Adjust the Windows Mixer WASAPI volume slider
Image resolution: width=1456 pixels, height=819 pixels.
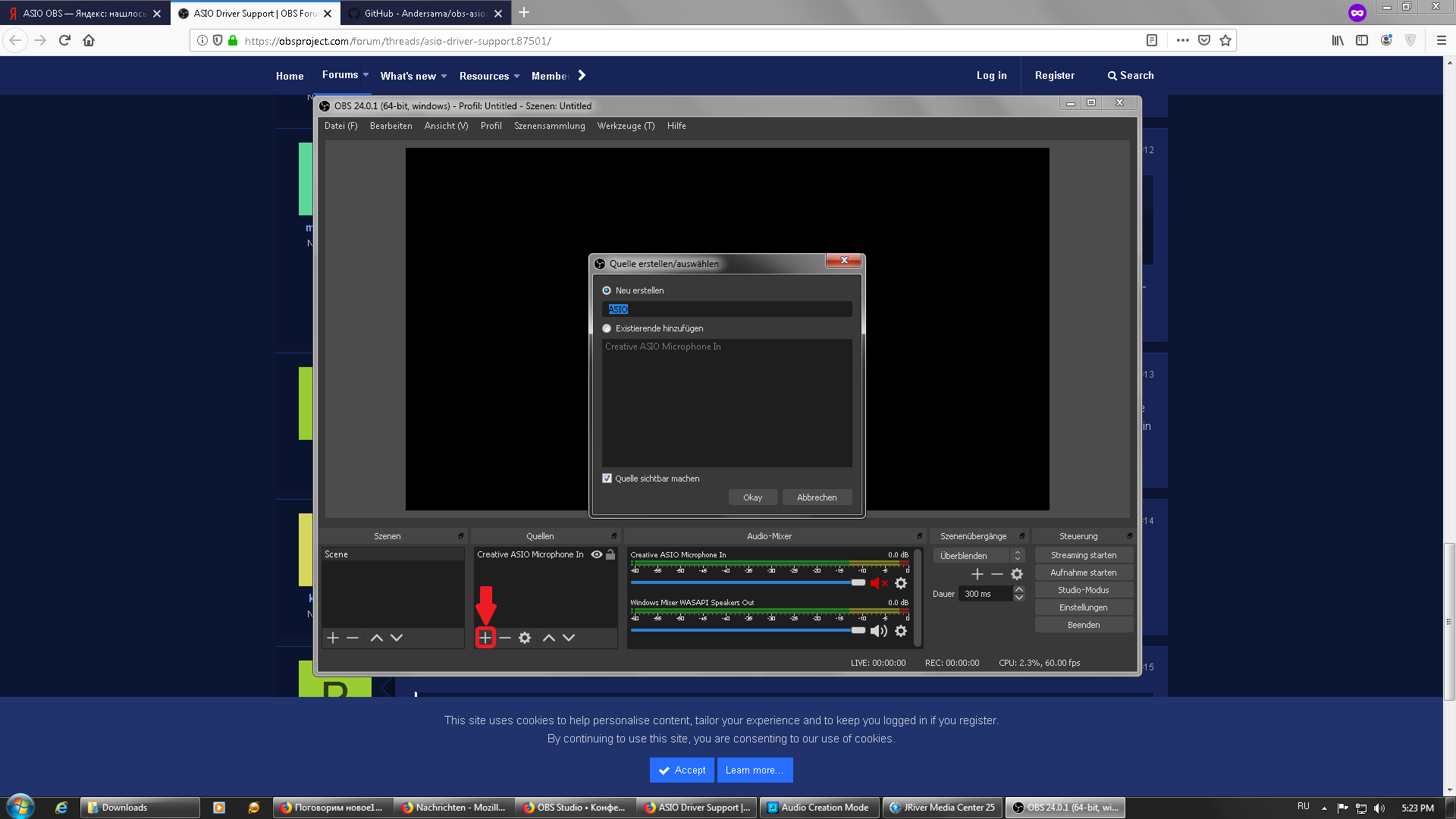[858, 630]
